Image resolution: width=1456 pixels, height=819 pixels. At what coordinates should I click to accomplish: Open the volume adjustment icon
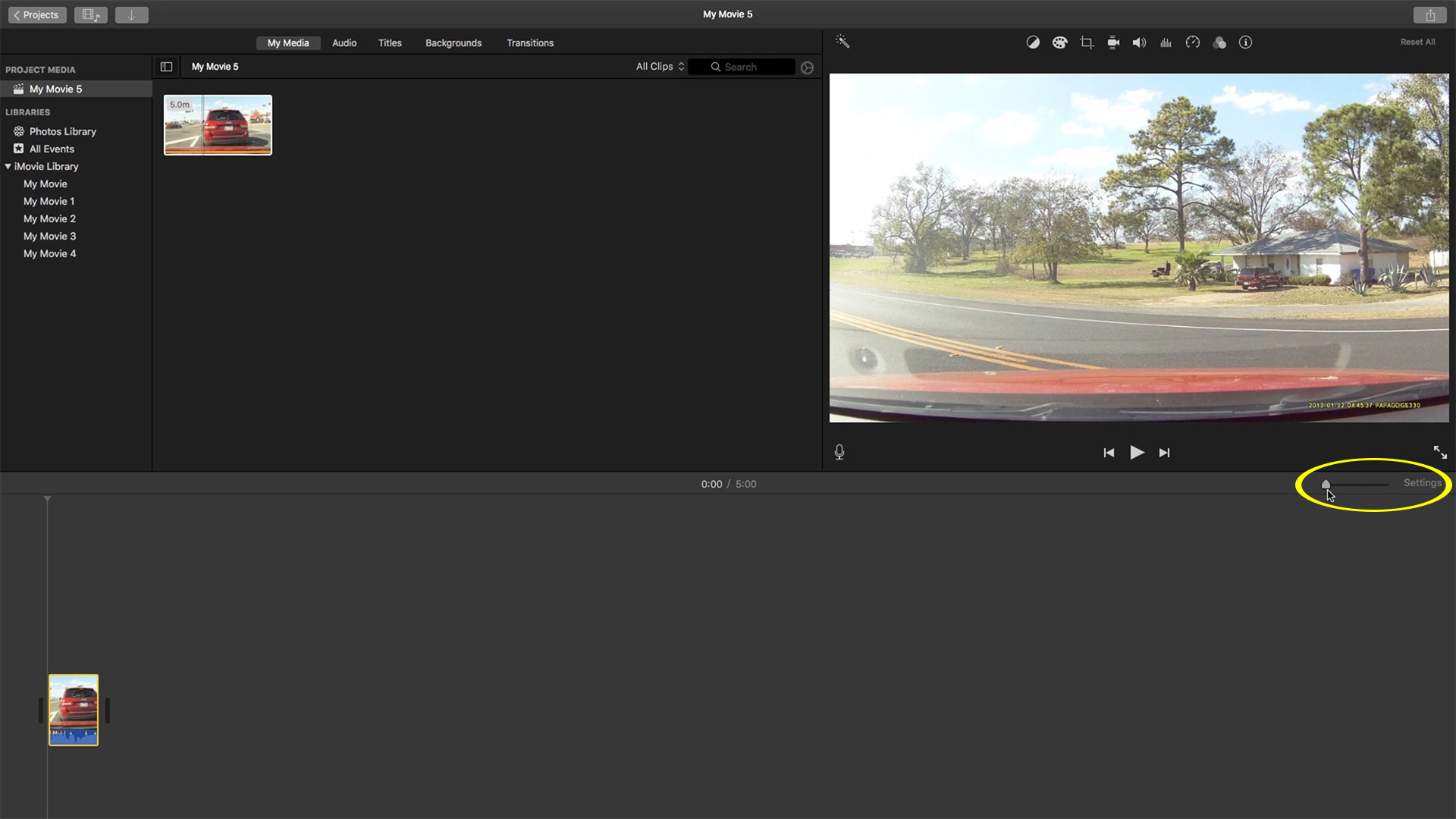coord(1139,42)
